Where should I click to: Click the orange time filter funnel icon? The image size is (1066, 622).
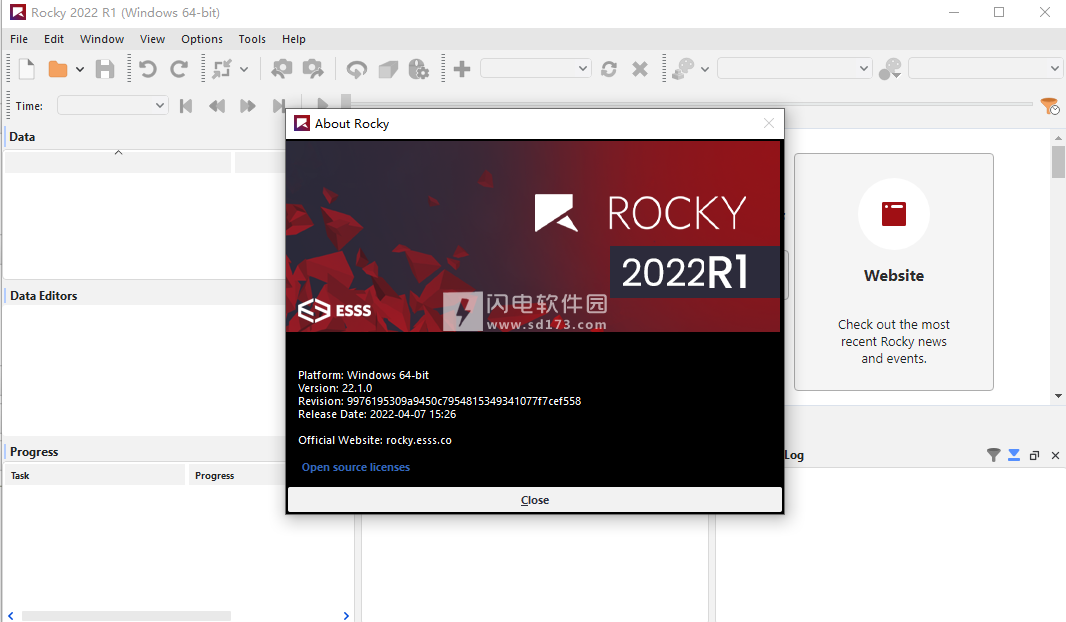pyautogui.click(x=1050, y=105)
